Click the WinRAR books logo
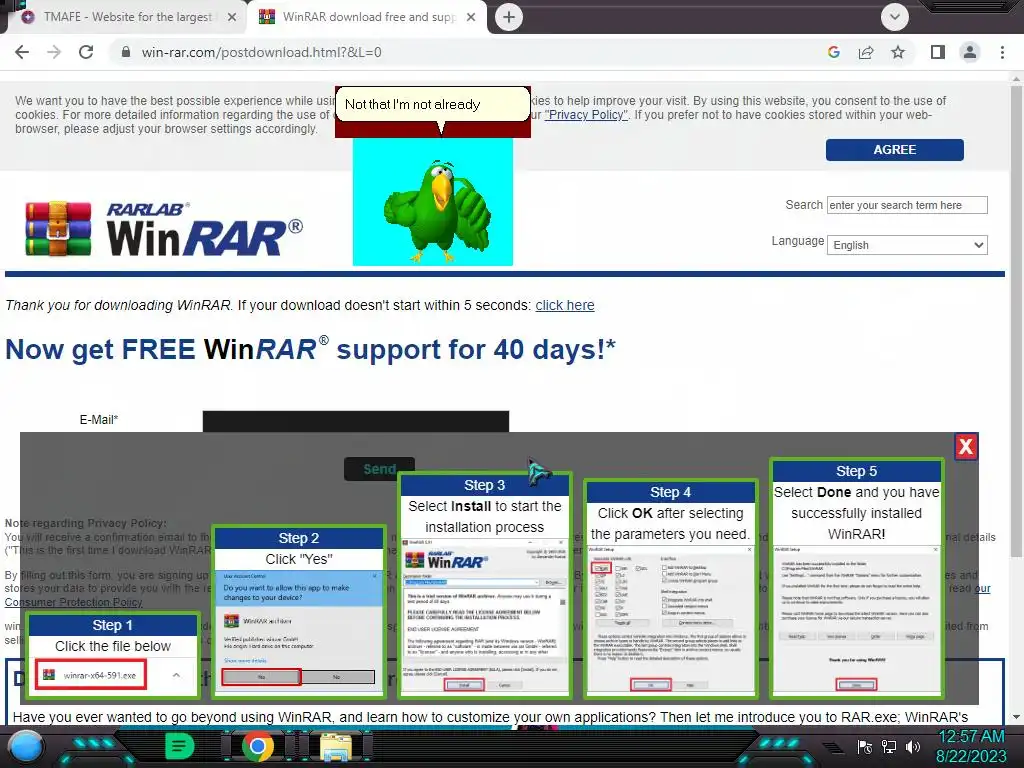The width and height of the screenshot is (1024, 768). [58, 229]
